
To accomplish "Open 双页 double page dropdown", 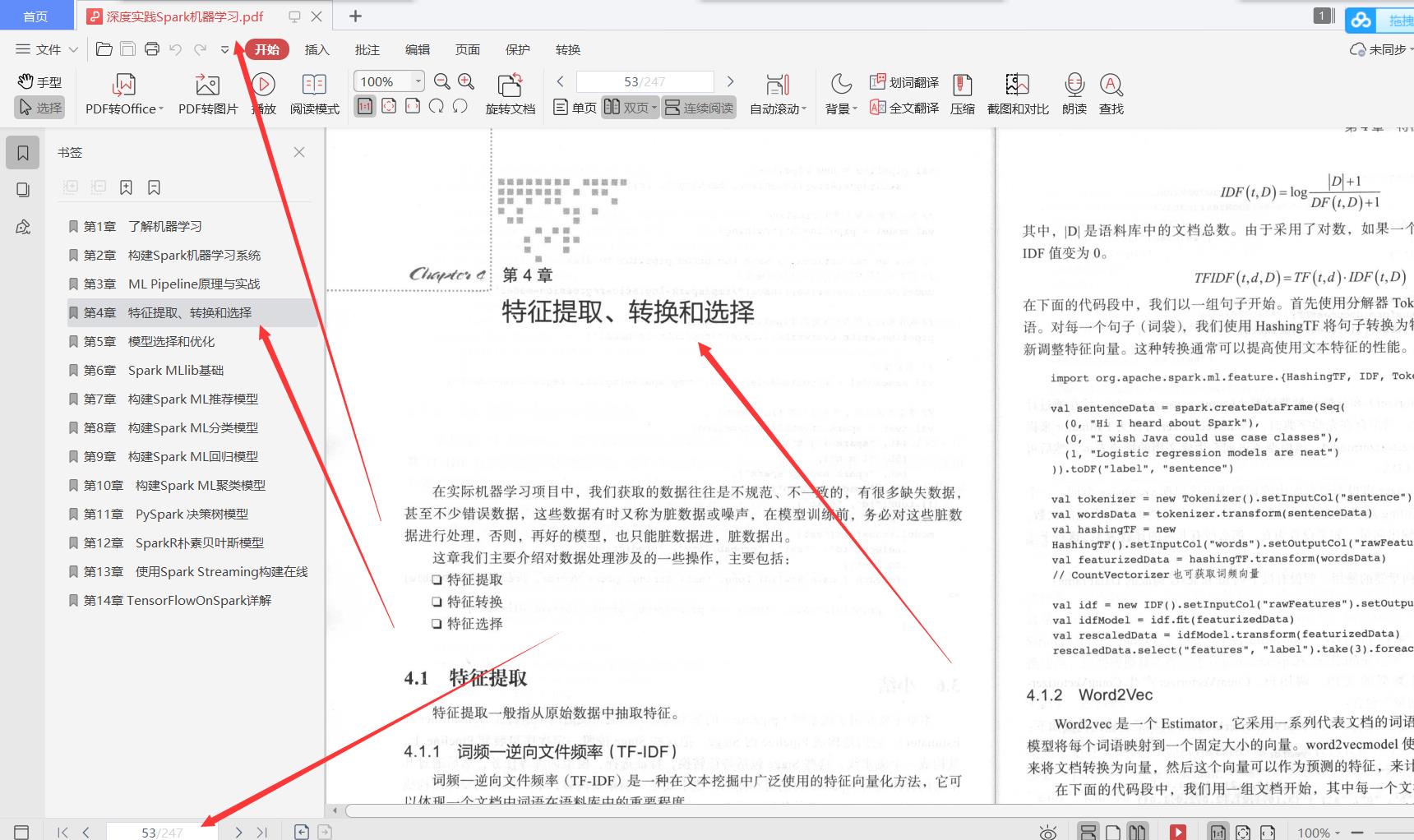I will [x=631, y=108].
